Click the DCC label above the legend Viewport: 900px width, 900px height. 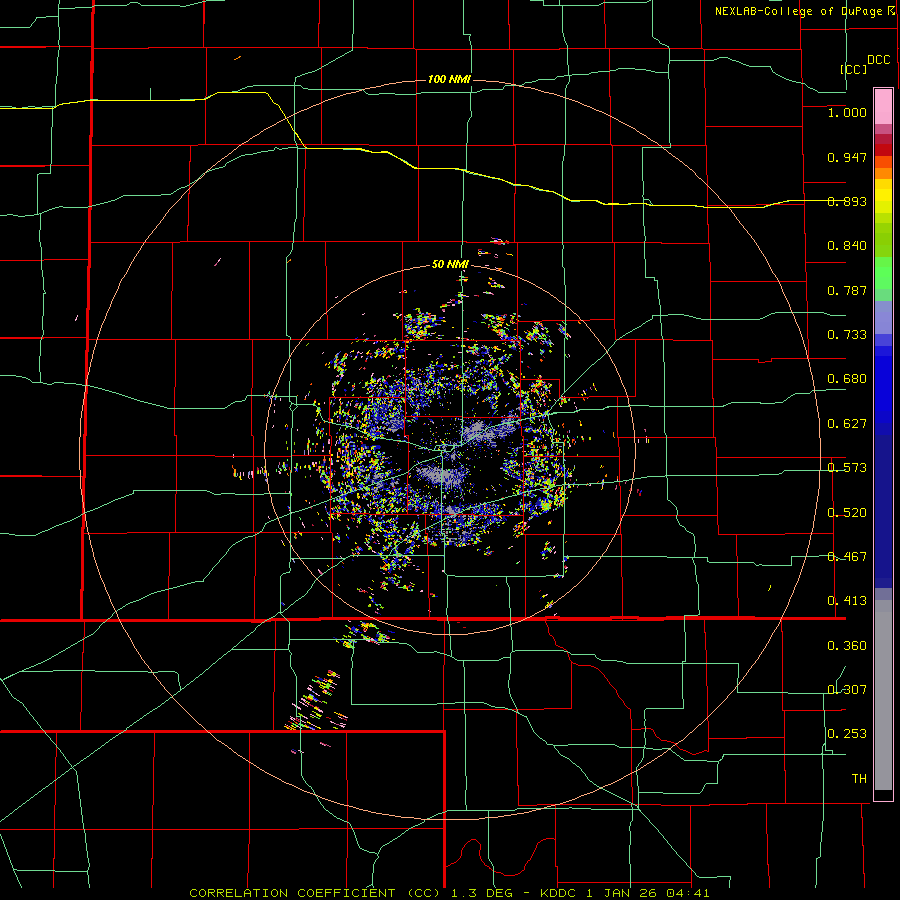(878, 60)
